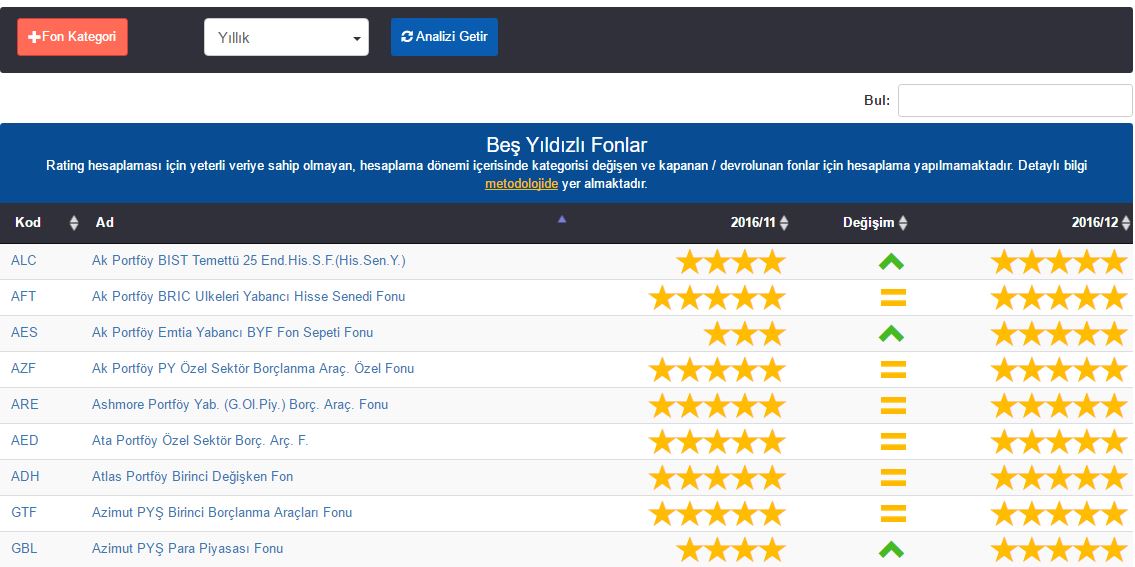Open fund code AFT
1135x567 pixels.
pos(23,296)
